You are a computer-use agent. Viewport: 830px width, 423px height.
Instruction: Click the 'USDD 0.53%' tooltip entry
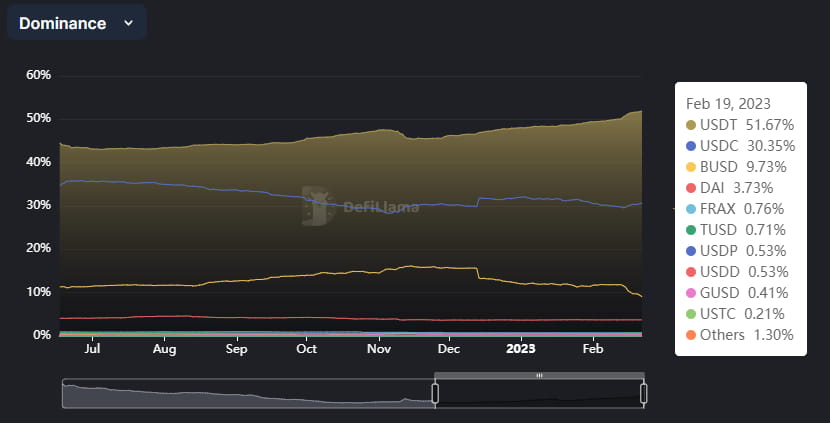[737, 272]
